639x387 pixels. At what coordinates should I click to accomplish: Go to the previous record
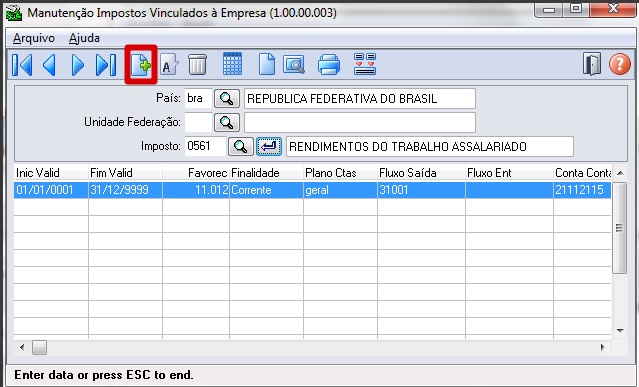49,65
